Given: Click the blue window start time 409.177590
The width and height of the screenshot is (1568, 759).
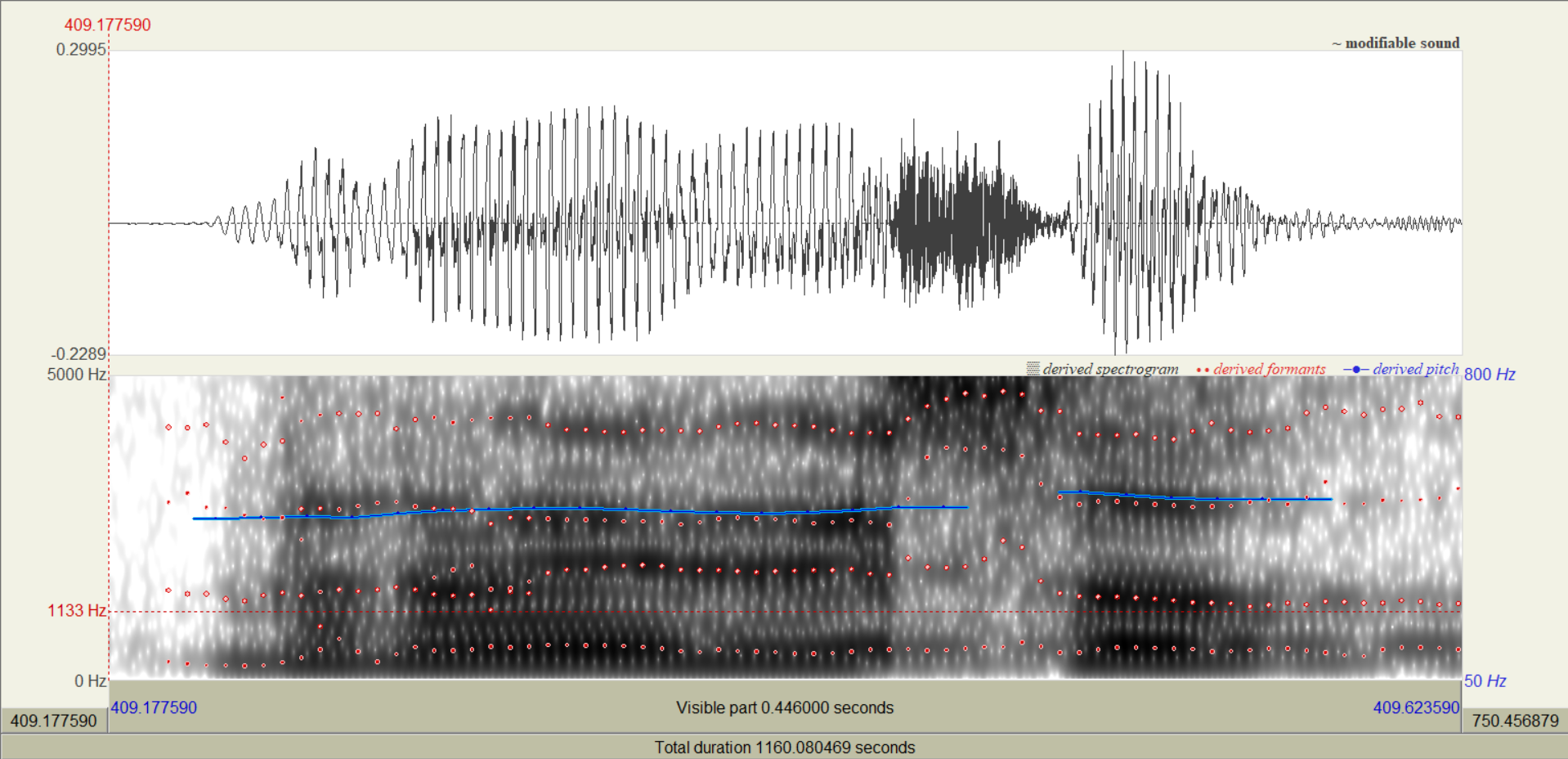Looking at the screenshot, I should [x=154, y=707].
